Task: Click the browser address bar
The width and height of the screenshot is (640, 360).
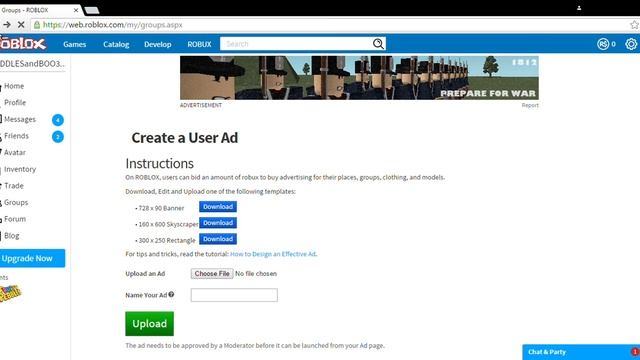Action: pos(331,25)
